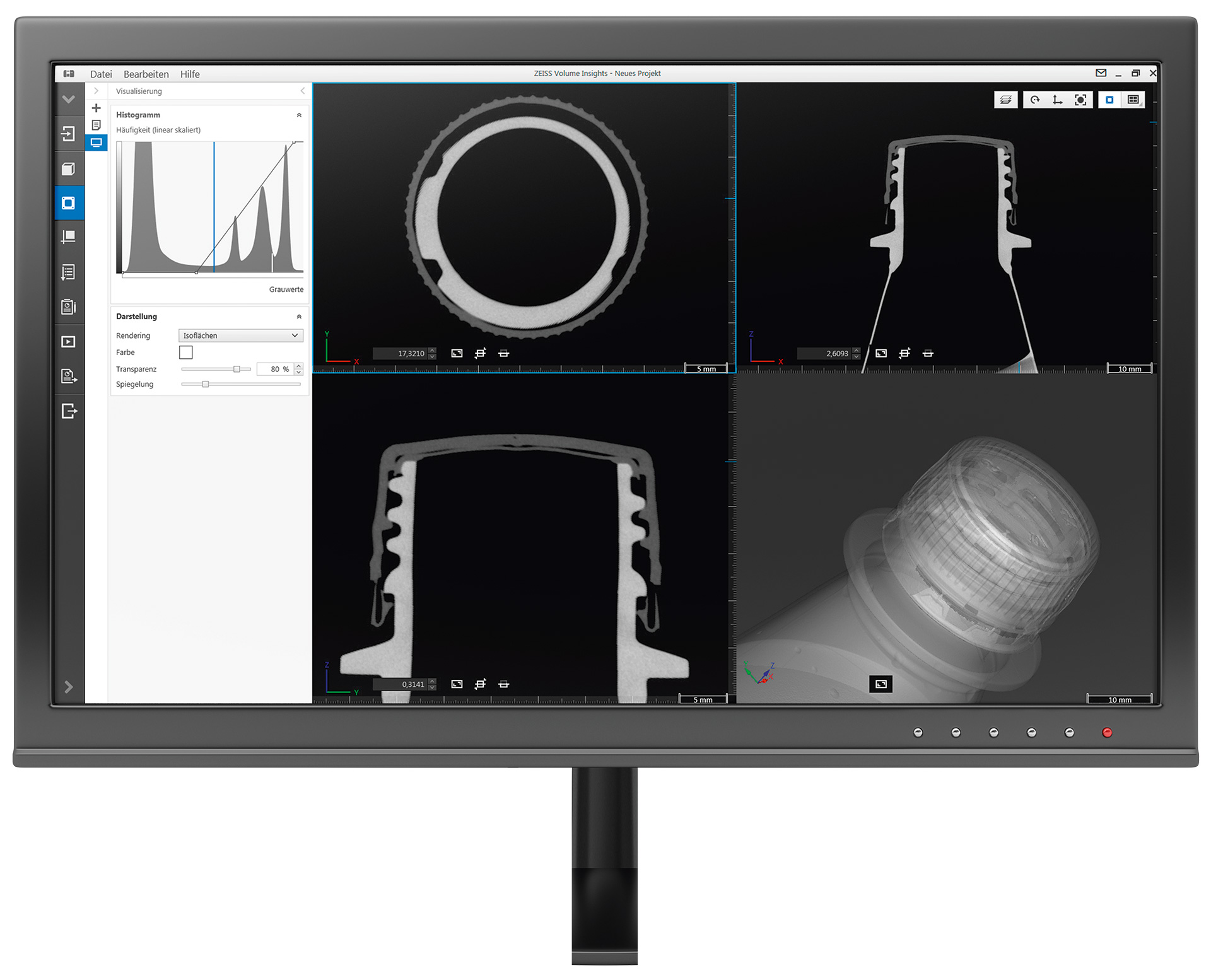Image resolution: width=1211 pixels, height=980 pixels.
Task: Click the Farbe color swatch
Action: pyautogui.click(x=186, y=353)
